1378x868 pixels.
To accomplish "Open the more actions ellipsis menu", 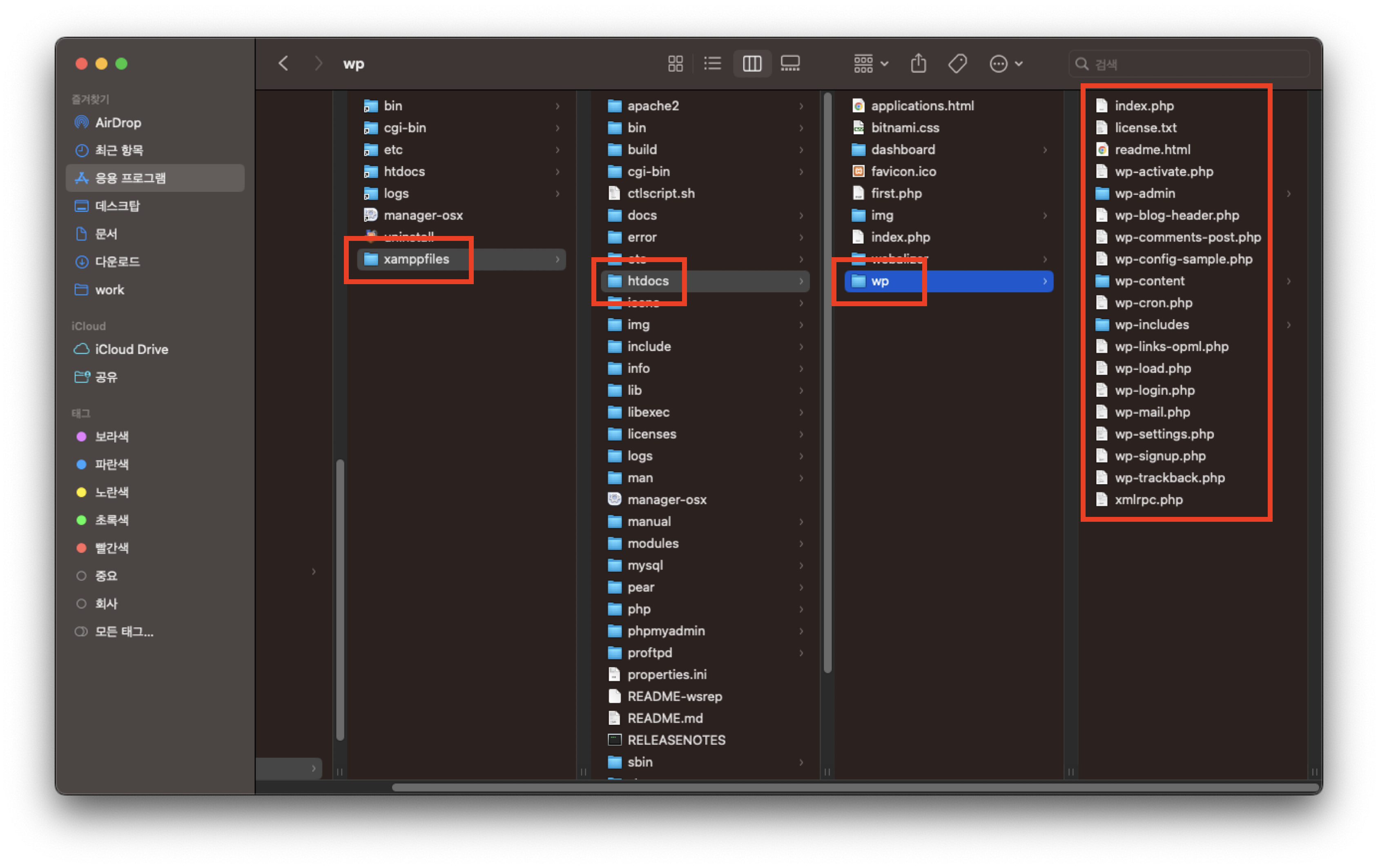I will tap(1006, 64).
